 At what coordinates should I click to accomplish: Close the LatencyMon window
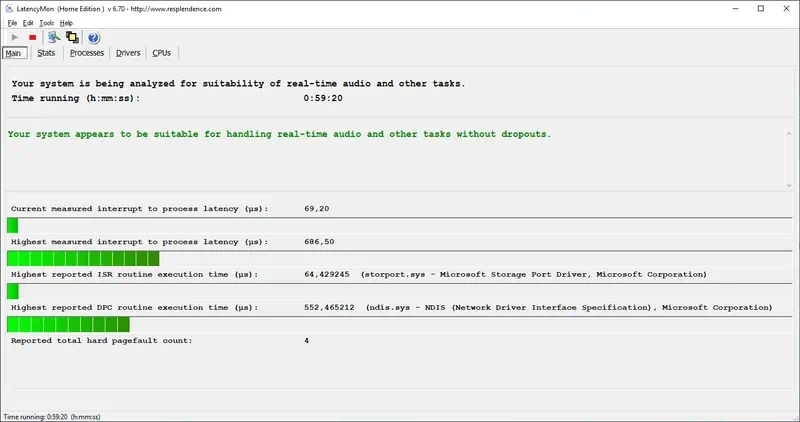click(786, 9)
